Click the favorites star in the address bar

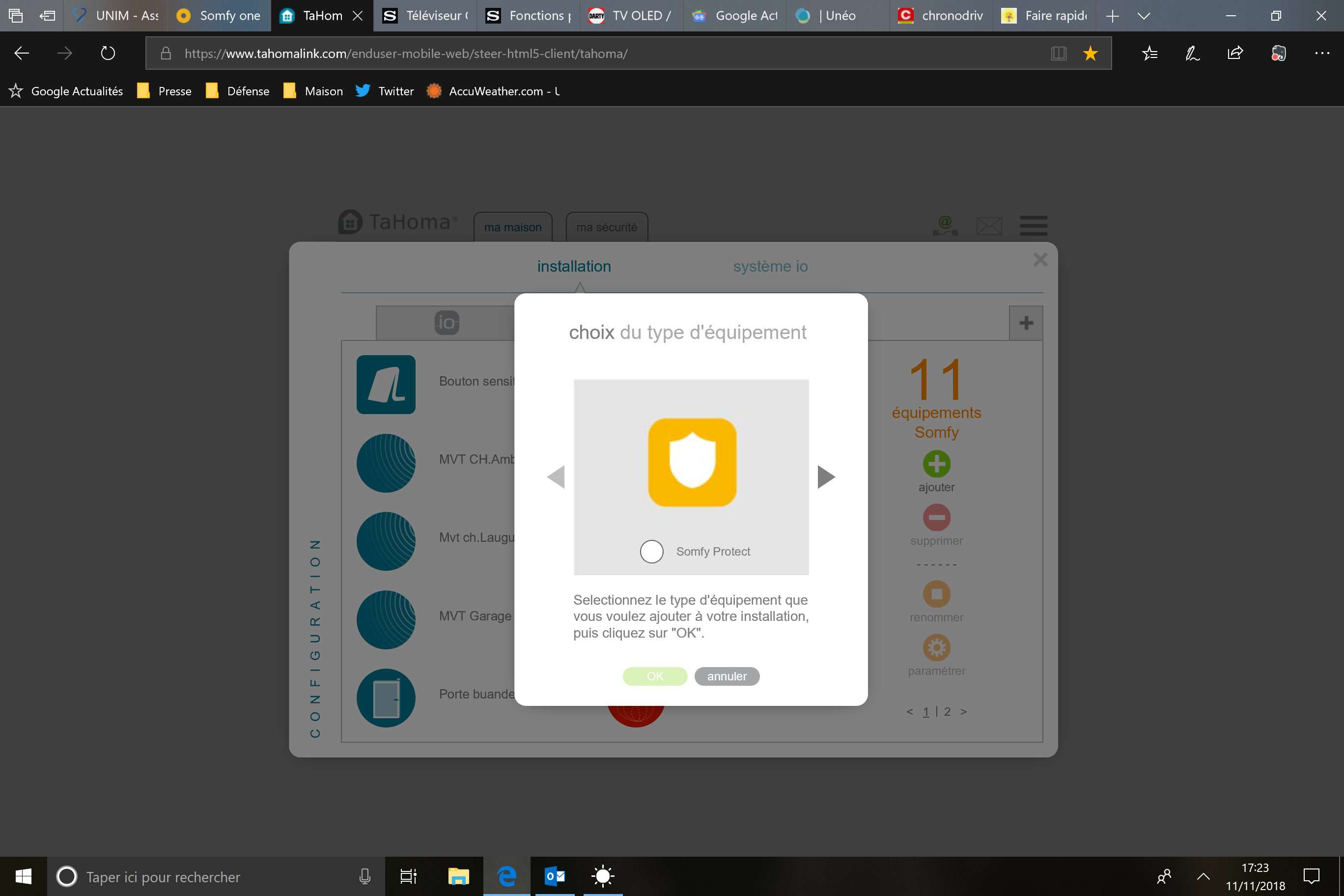1091,54
